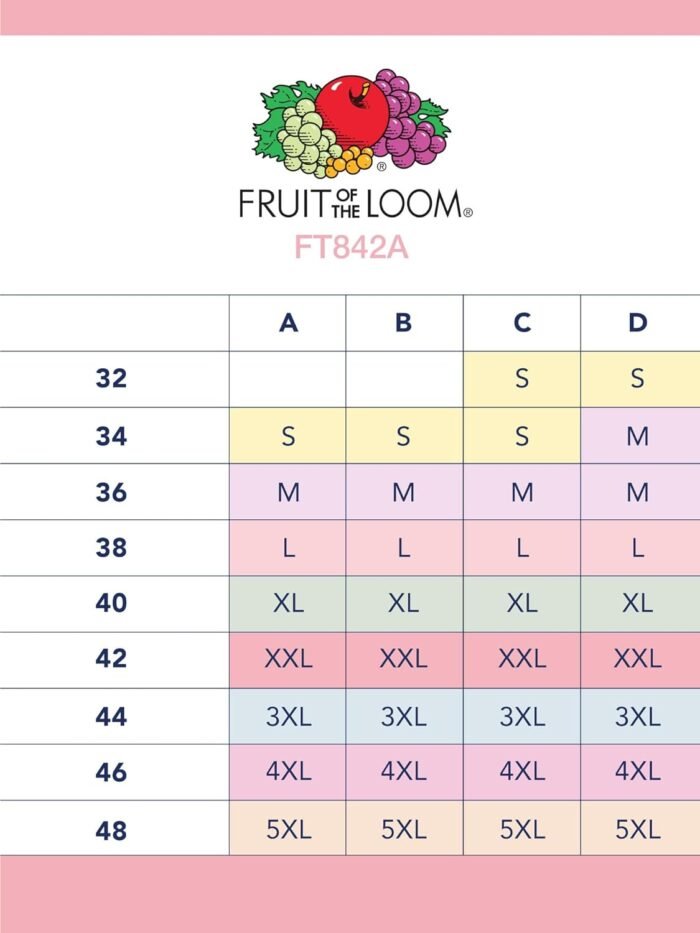Select the XL cell for 40C
Image resolution: width=700 pixels, height=933 pixels.
click(x=522, y=604)
